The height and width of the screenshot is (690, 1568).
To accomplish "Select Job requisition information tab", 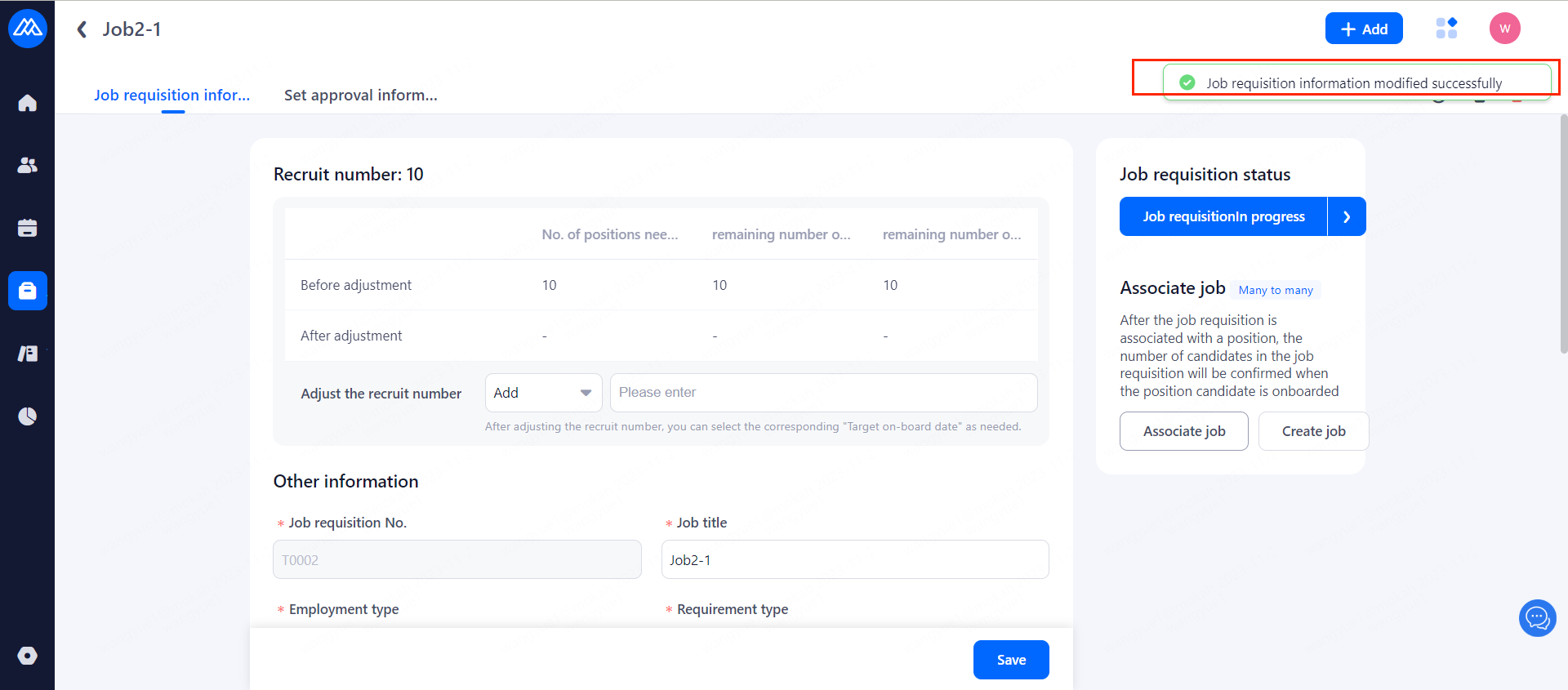I will 171,96.
